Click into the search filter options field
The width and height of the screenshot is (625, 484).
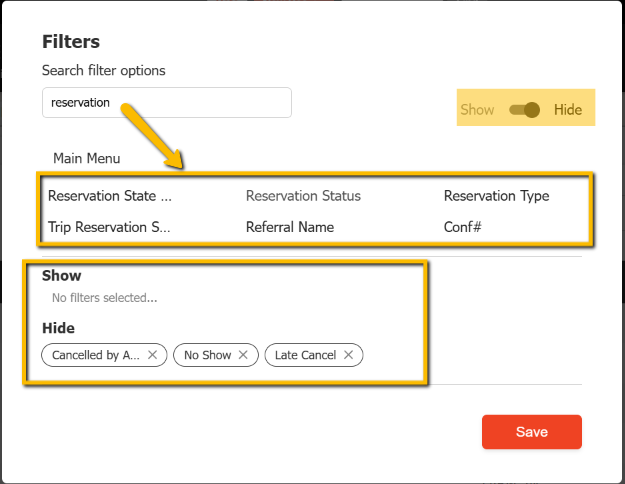[166, 102]
